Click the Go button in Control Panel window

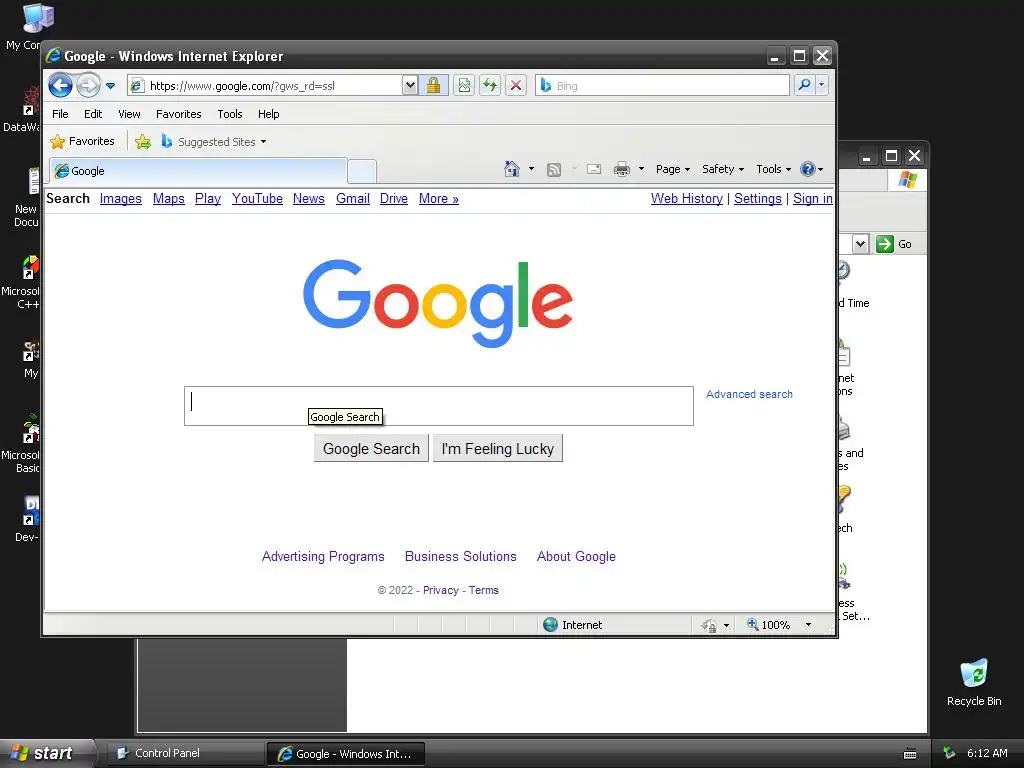point(895,244)
